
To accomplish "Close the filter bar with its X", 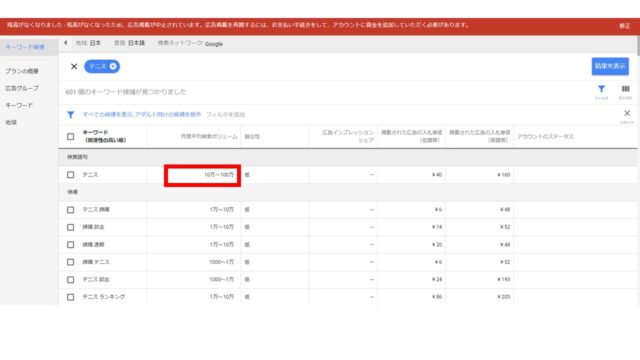I will point(627,113).
